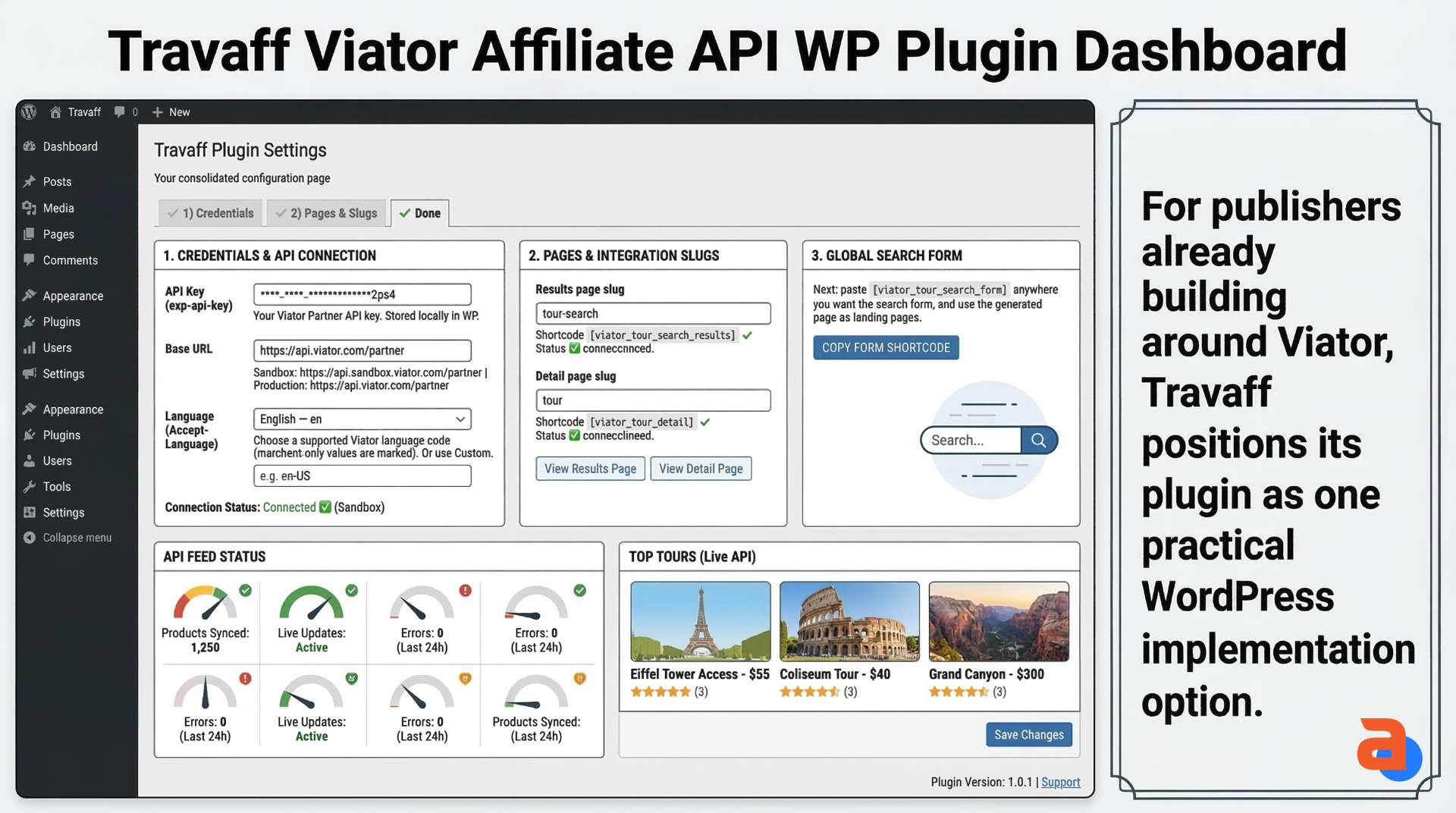Save changes with the Save Changes button
Image resolution: width=1456 pixels, height=813 pixels.
tap(1028, 734)
